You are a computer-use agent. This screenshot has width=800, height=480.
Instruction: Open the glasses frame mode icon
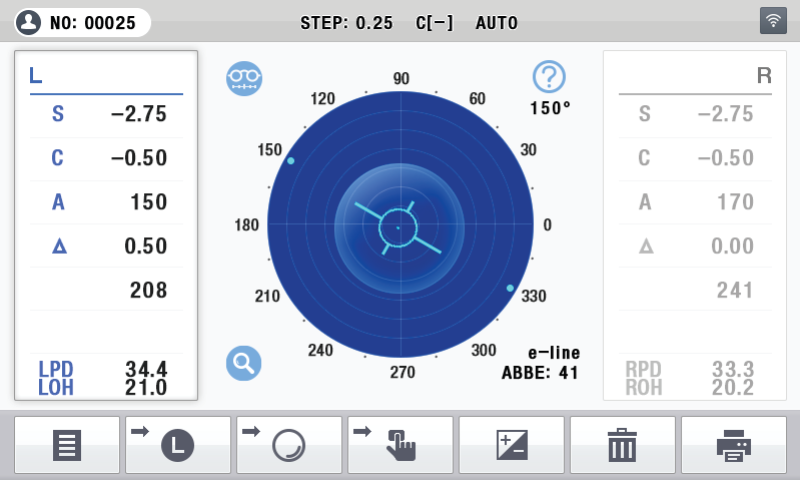(244, 77)
